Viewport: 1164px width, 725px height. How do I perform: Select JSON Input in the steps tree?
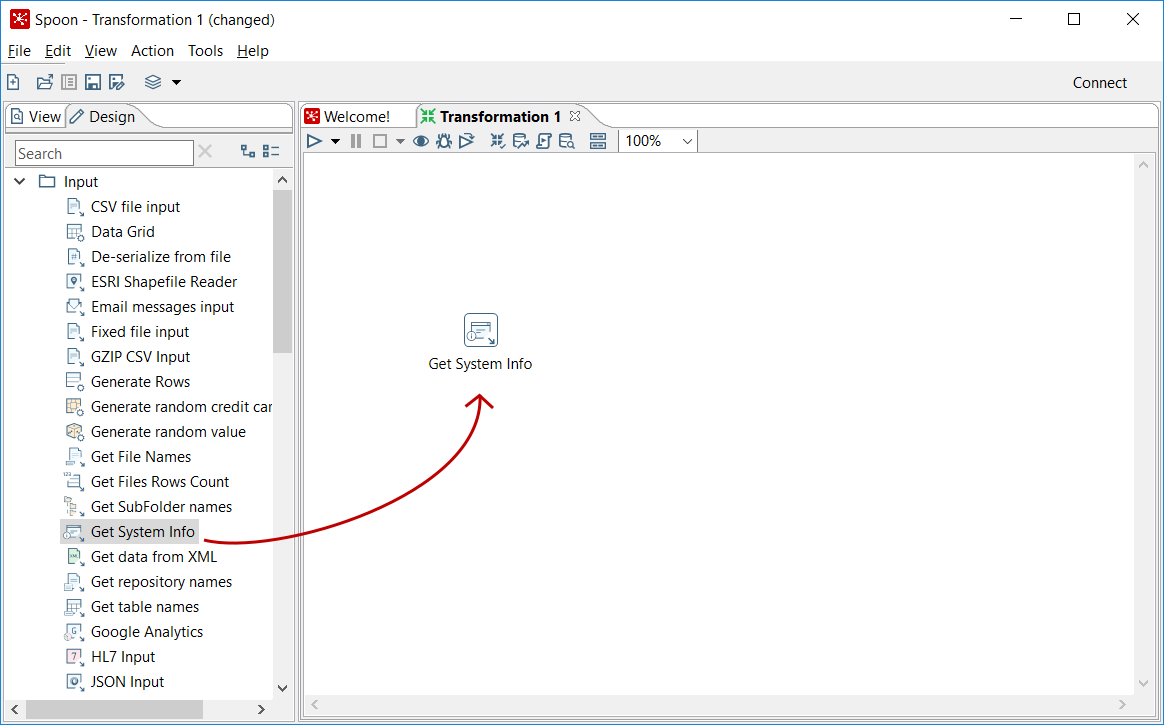[127, 682]
